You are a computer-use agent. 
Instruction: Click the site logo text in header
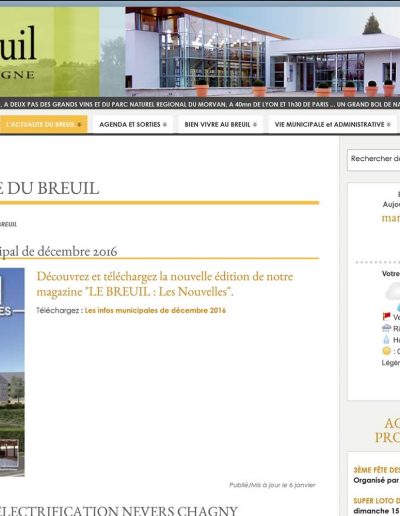click(18, 53)
